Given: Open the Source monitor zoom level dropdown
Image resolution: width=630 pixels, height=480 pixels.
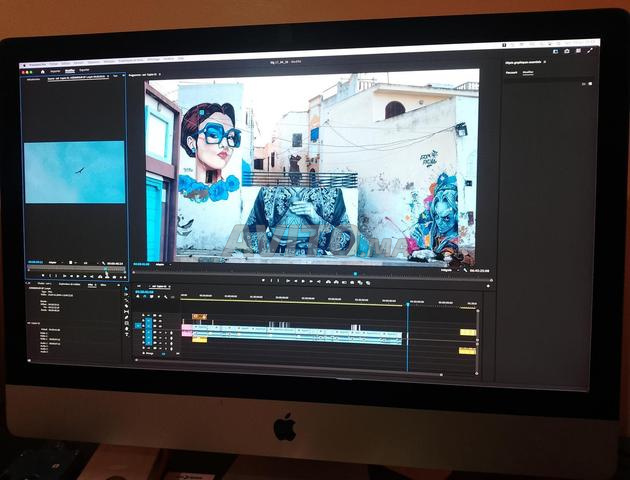Looking at the screenshot, I should point(54,262).
